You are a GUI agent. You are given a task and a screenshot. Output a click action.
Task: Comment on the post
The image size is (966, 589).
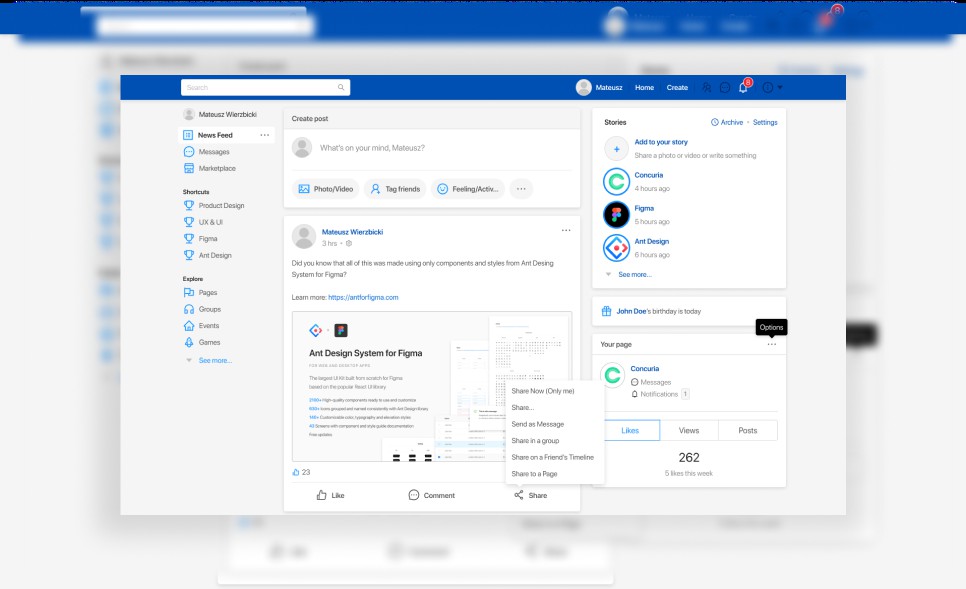pos(431,495)
